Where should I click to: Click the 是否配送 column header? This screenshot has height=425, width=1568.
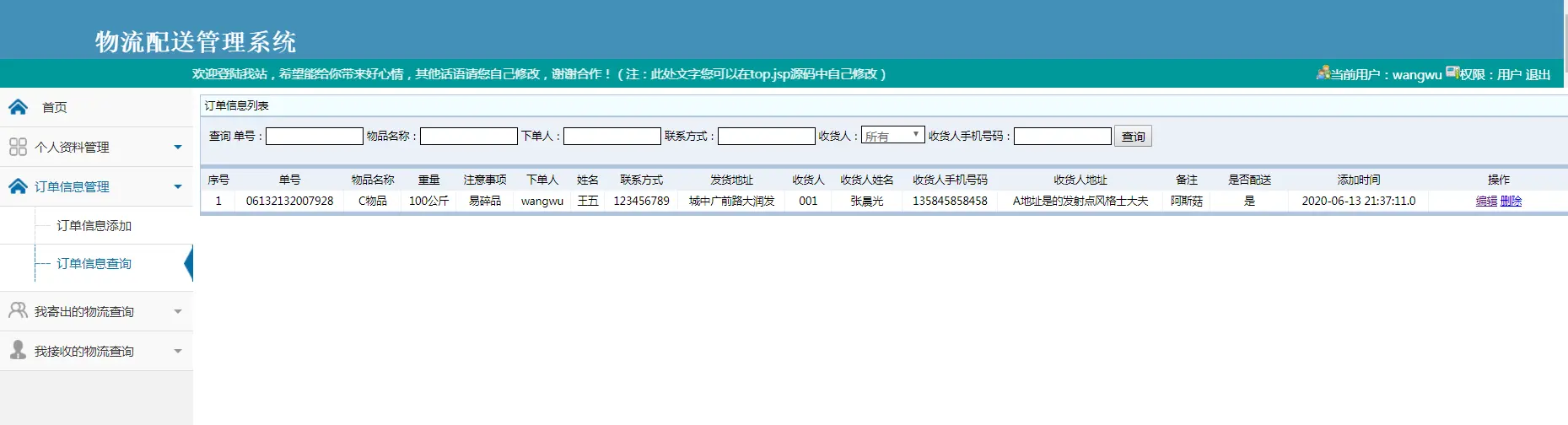1249,180
